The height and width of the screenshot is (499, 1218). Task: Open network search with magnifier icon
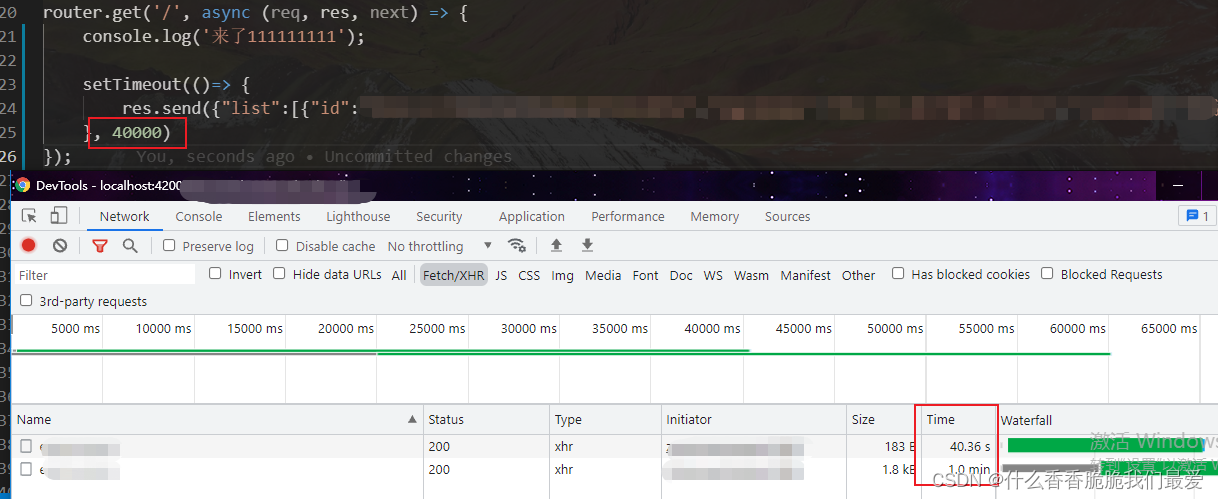[130, 246]
